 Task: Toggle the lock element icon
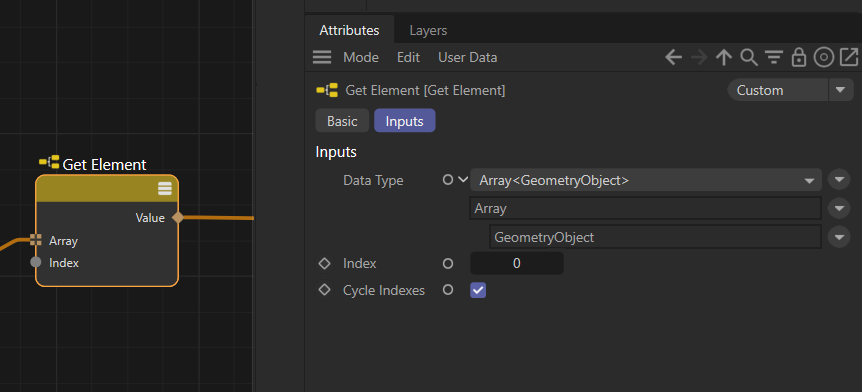pos(799,57)
